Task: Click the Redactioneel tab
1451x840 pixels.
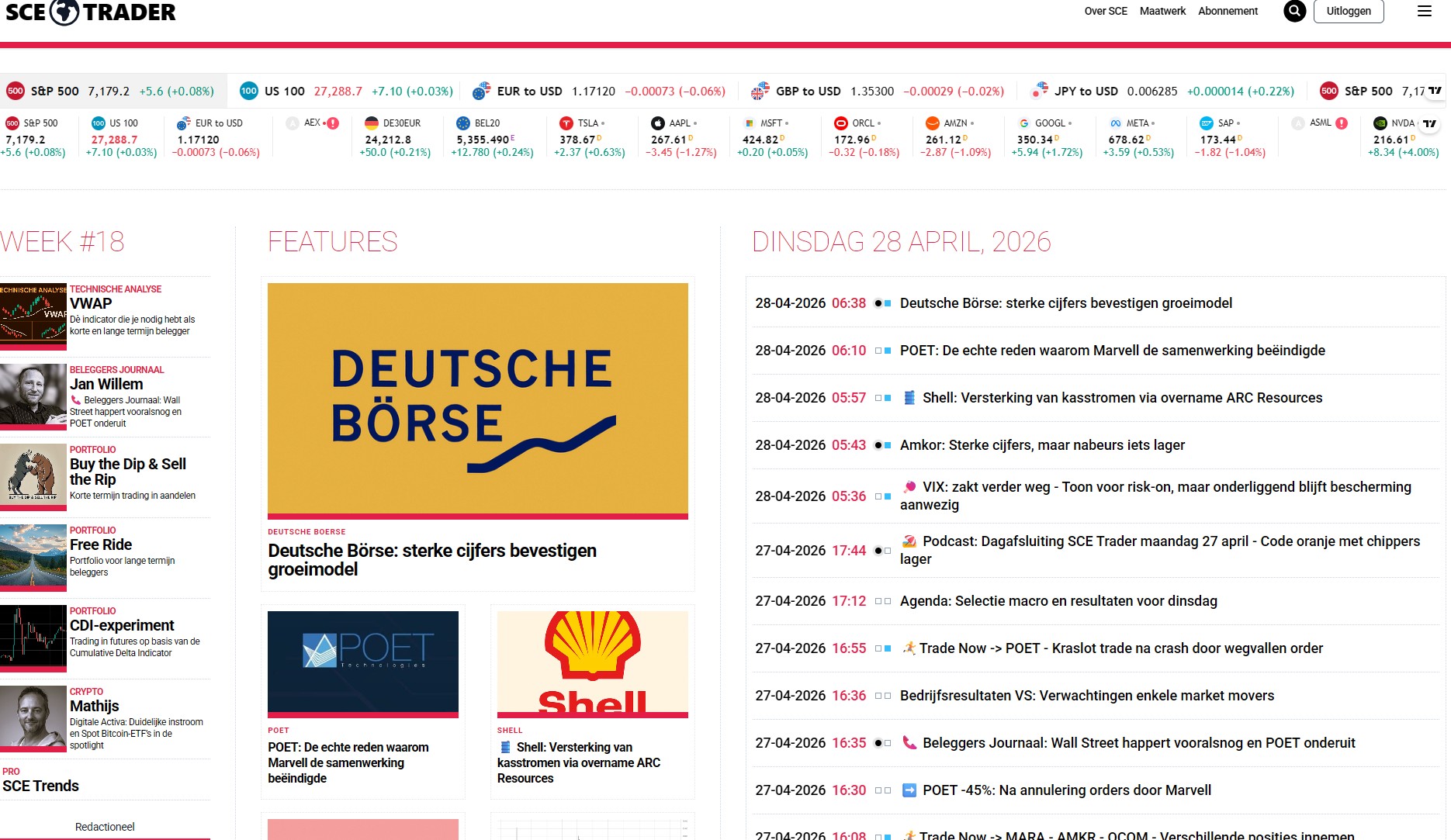Action: [105, 827]
